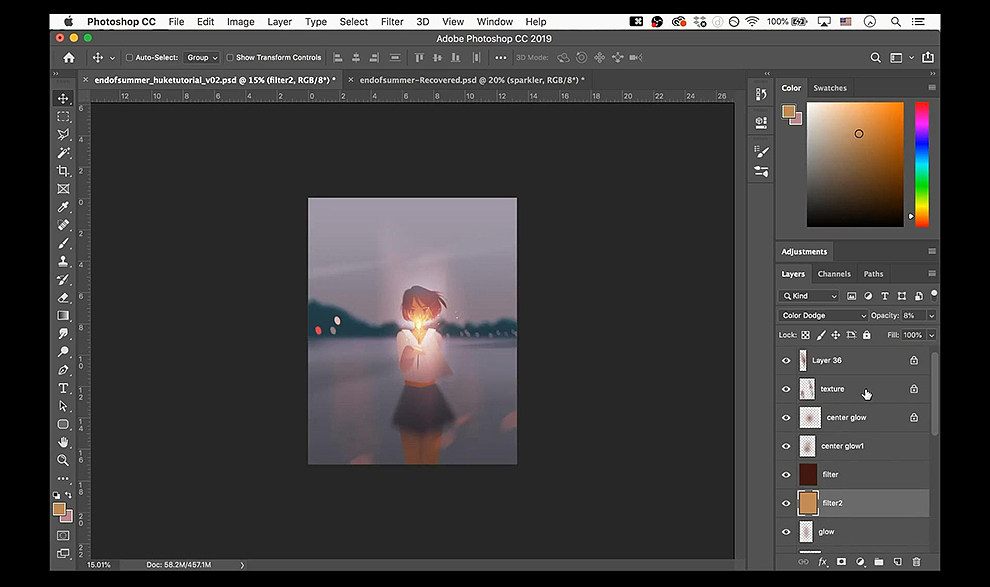Select the Hand tool
The width and height of the screenshot is (990, 587).
pyautogui.click(x=63, y=442)
